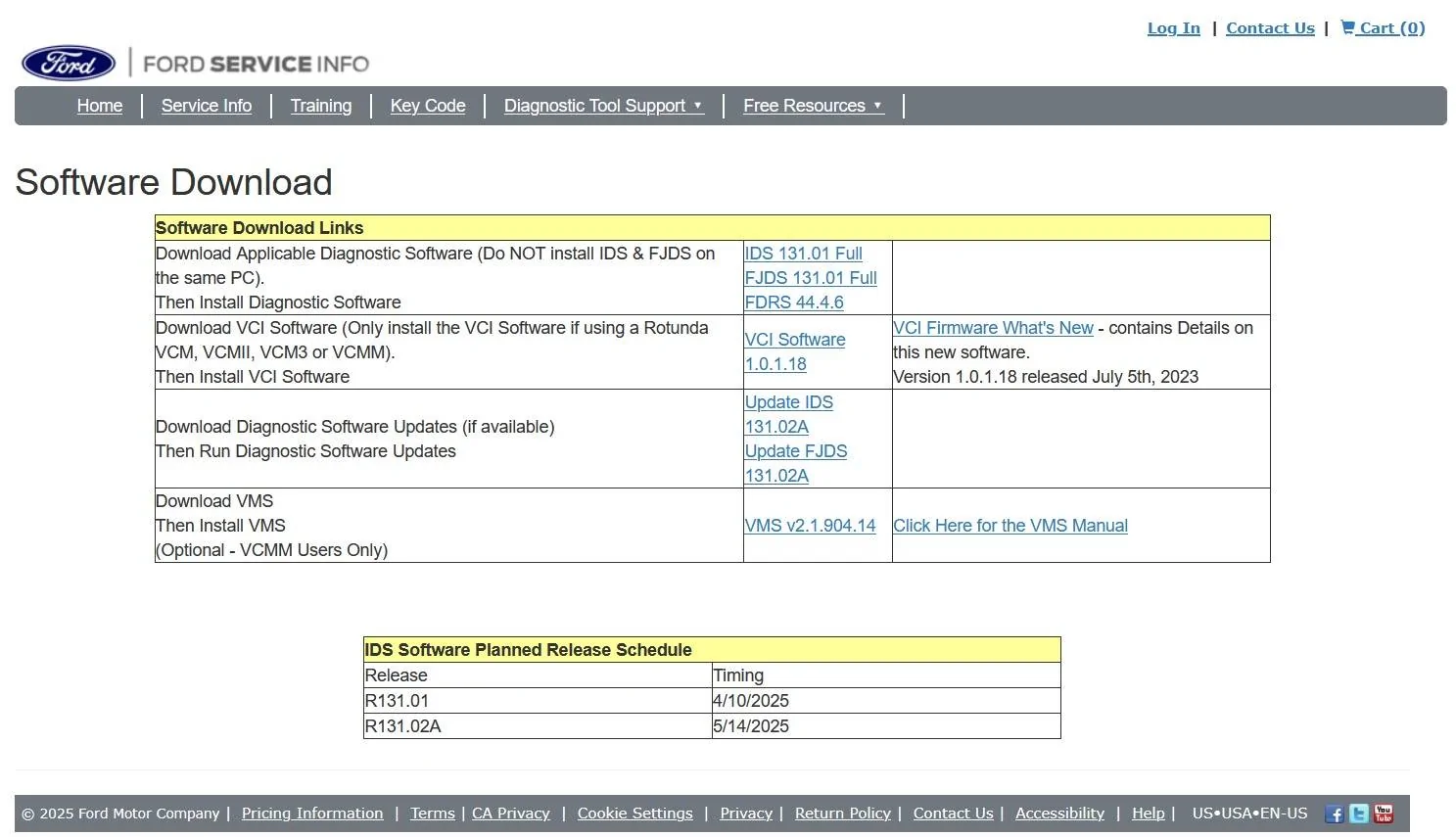Select the 4/10/2025 timing cell
Viewport: 1456px width, 837px height.
point(886,701)
